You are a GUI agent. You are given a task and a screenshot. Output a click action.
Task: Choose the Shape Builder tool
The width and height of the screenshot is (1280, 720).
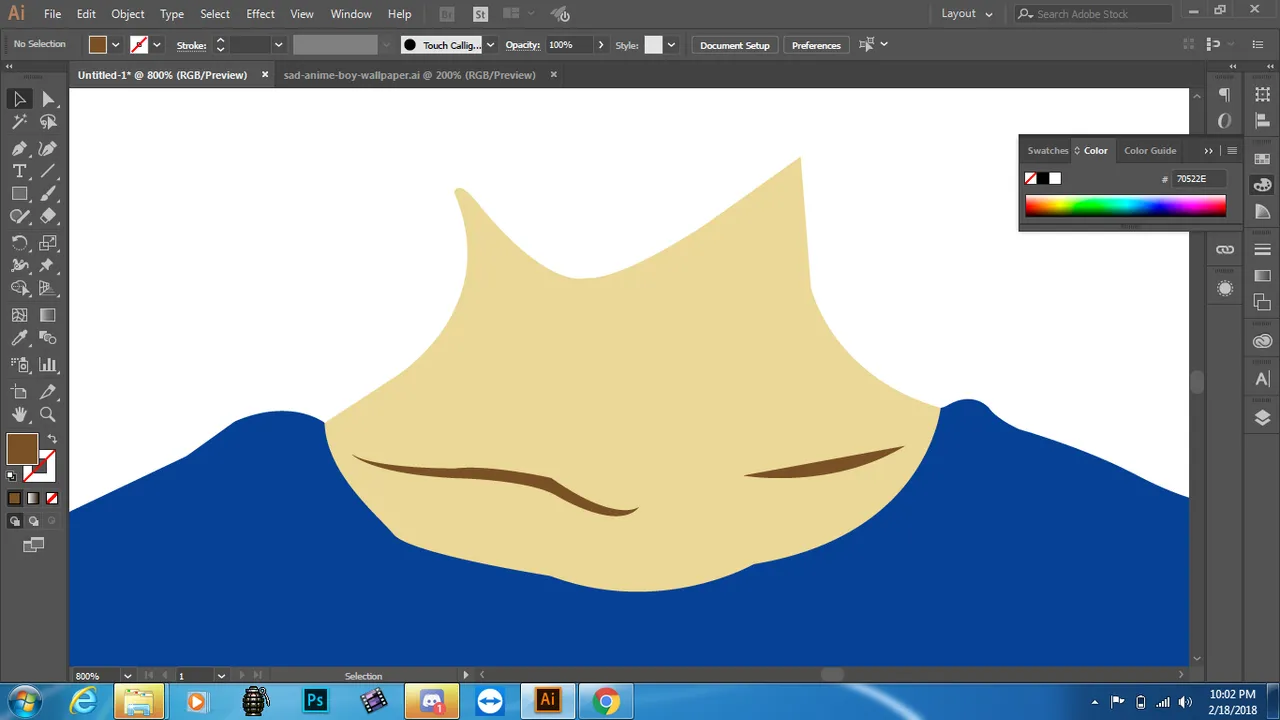click(x=19, y=289)
